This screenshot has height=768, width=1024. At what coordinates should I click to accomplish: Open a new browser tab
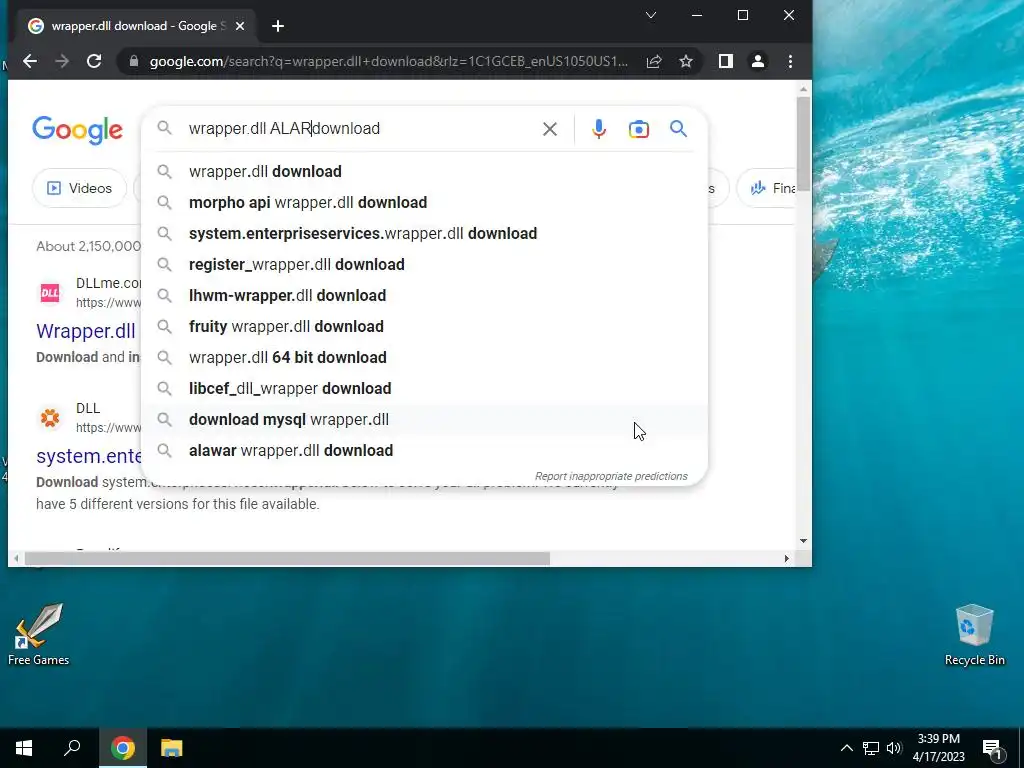[278, 26]
